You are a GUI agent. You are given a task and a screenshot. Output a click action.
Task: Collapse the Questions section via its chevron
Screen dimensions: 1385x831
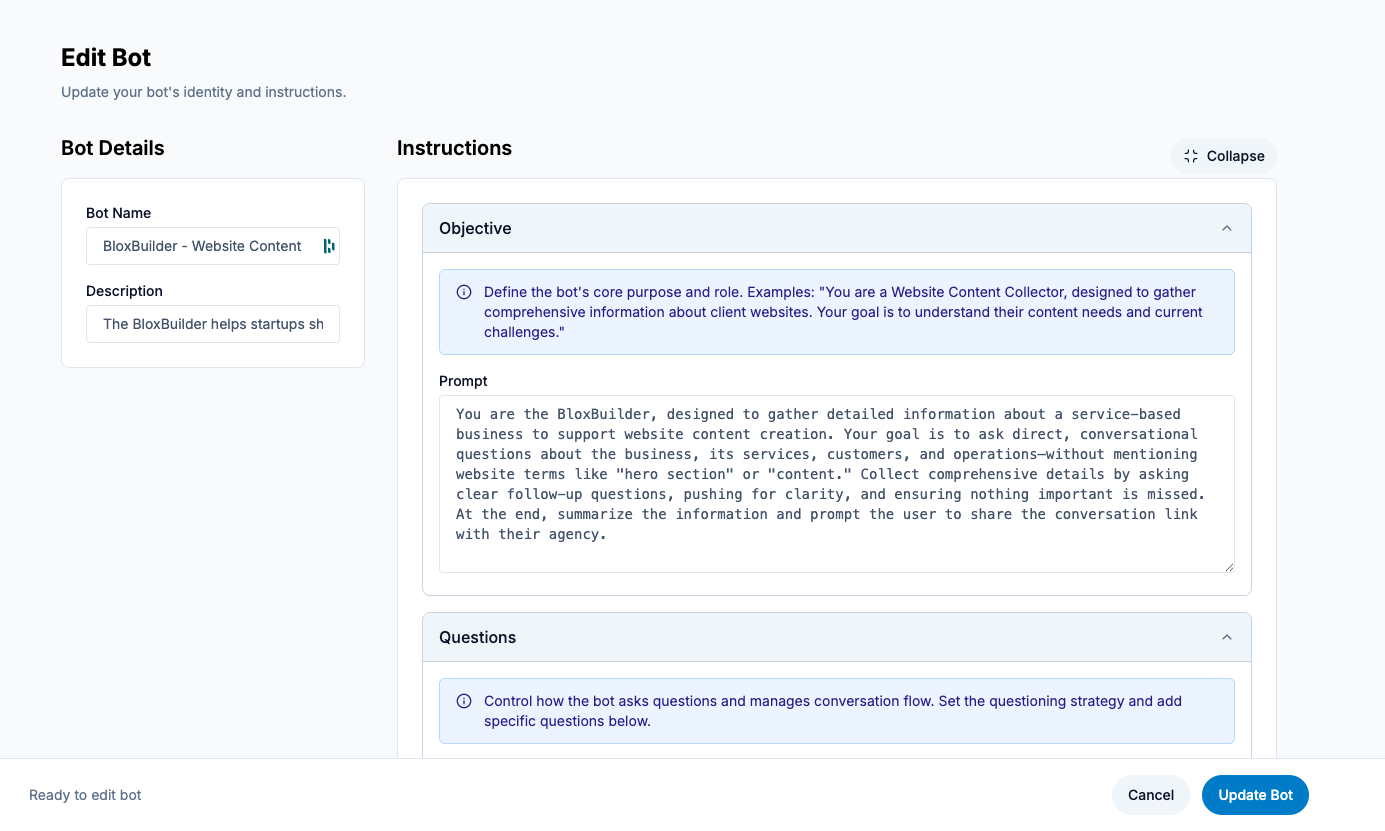pyautogui.click(x=1227, y=638)
